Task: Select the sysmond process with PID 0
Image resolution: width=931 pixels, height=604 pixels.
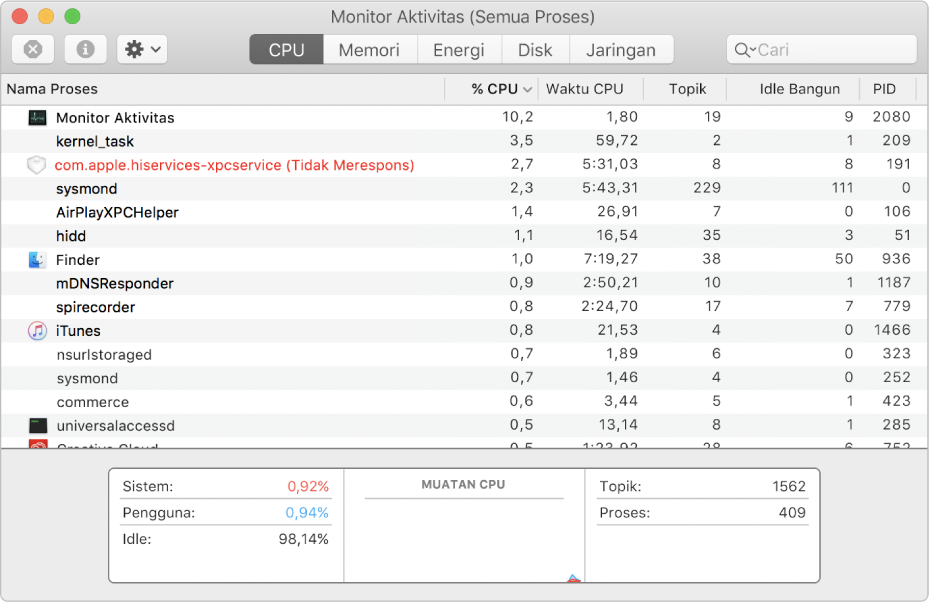Action: click(x=464, y=189)
